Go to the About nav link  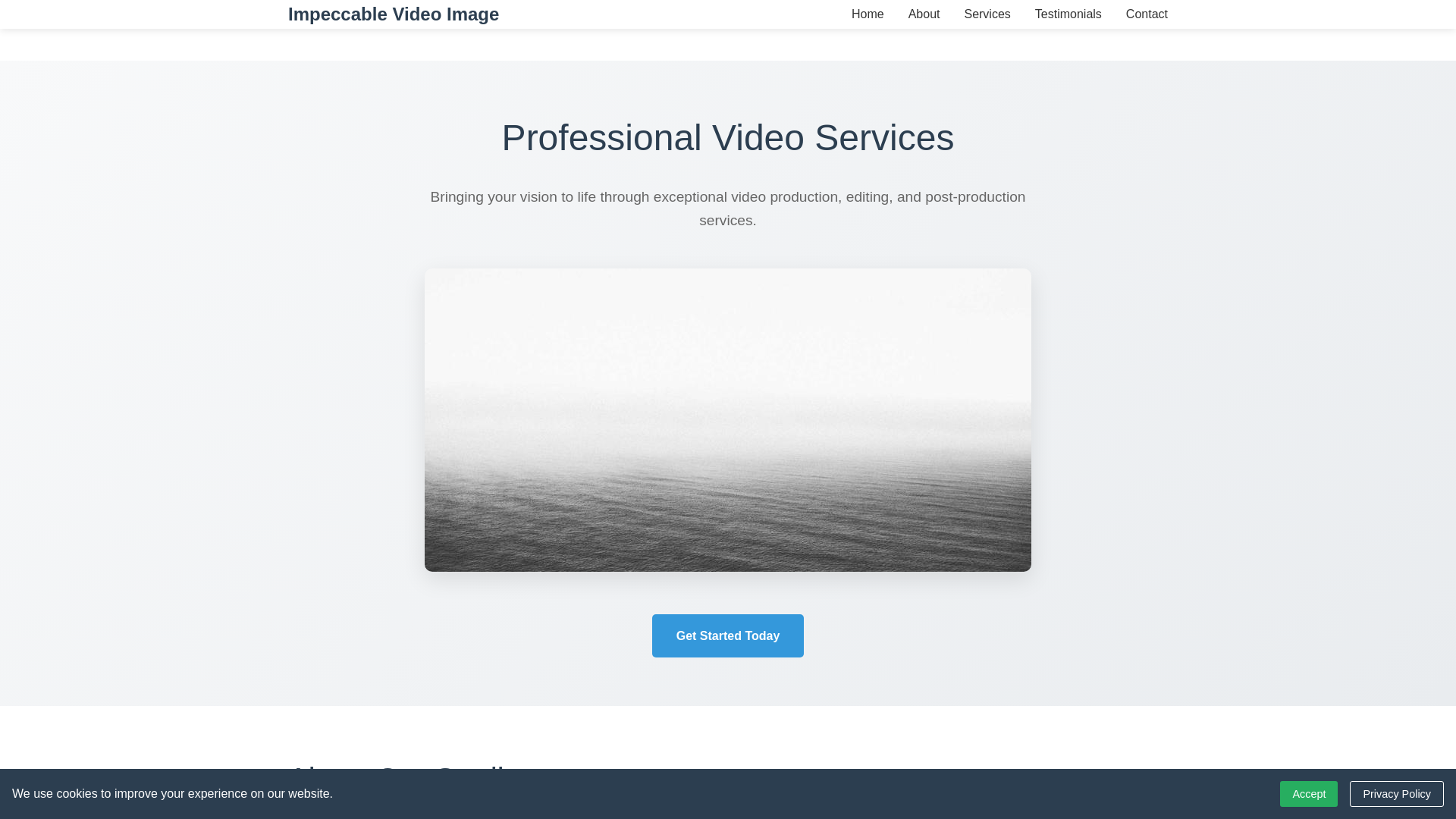click(924, 14)
